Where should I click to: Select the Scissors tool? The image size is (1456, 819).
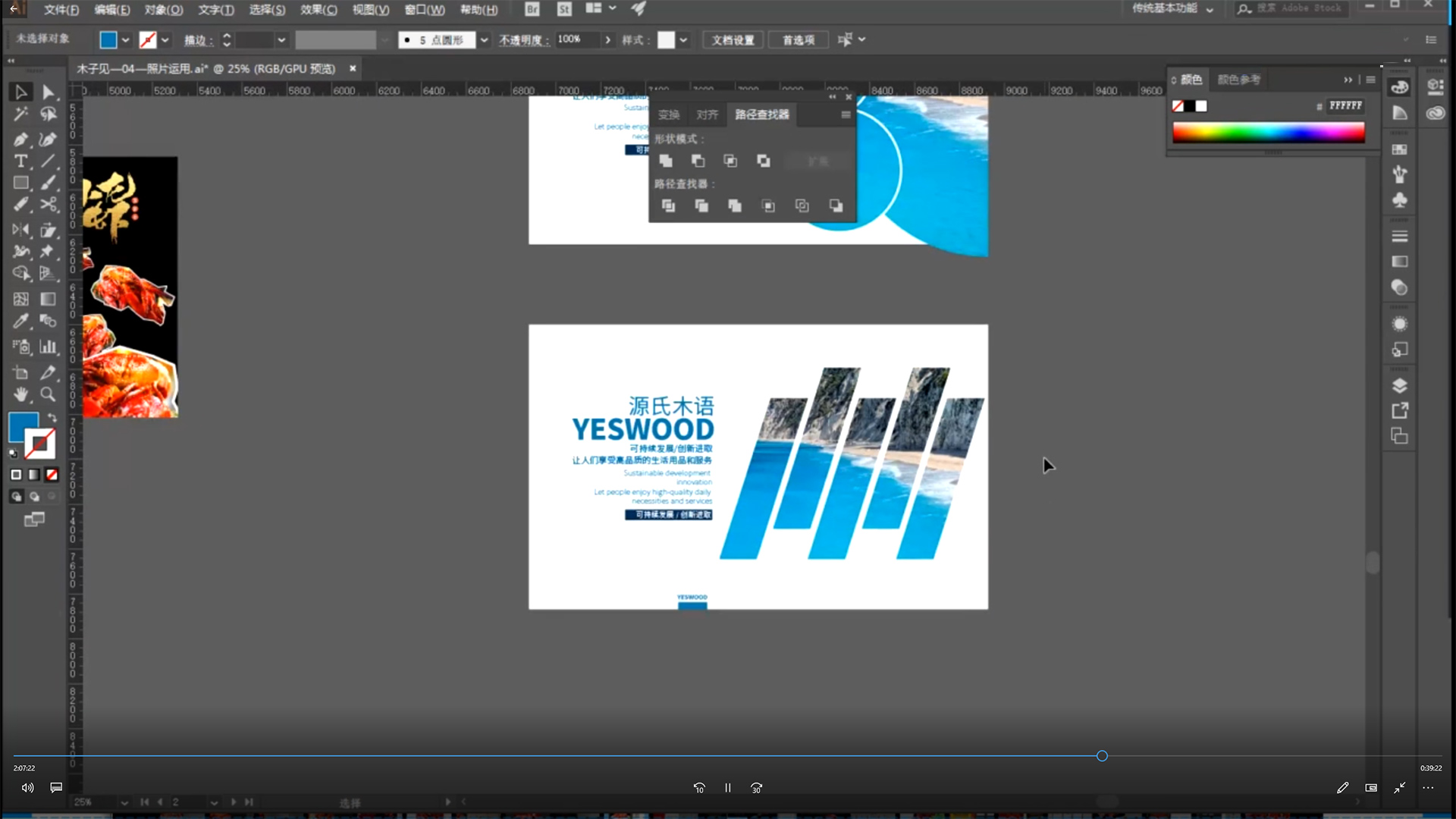[48, 205]
